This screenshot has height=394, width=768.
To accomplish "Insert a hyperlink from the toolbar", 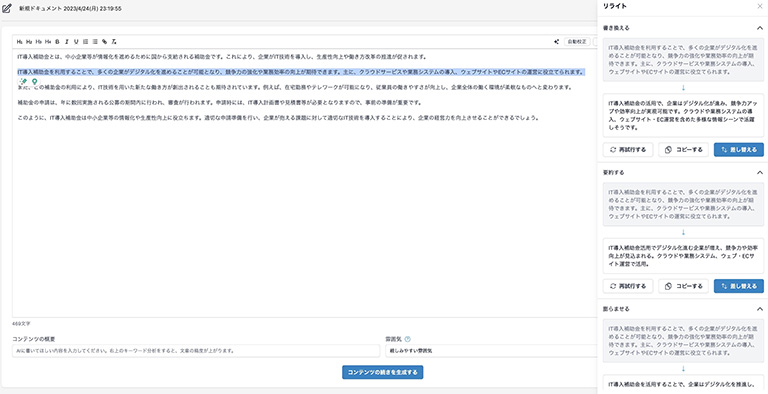I will click(x=104, y=42).
